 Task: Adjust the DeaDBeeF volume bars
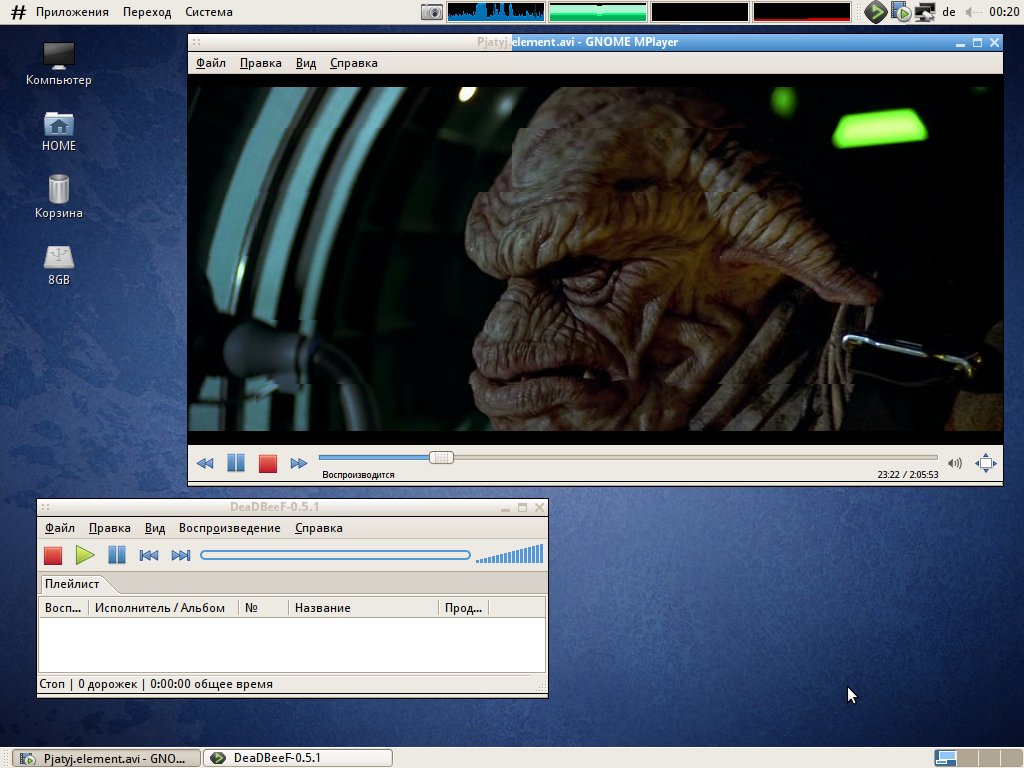click(509, 554)
